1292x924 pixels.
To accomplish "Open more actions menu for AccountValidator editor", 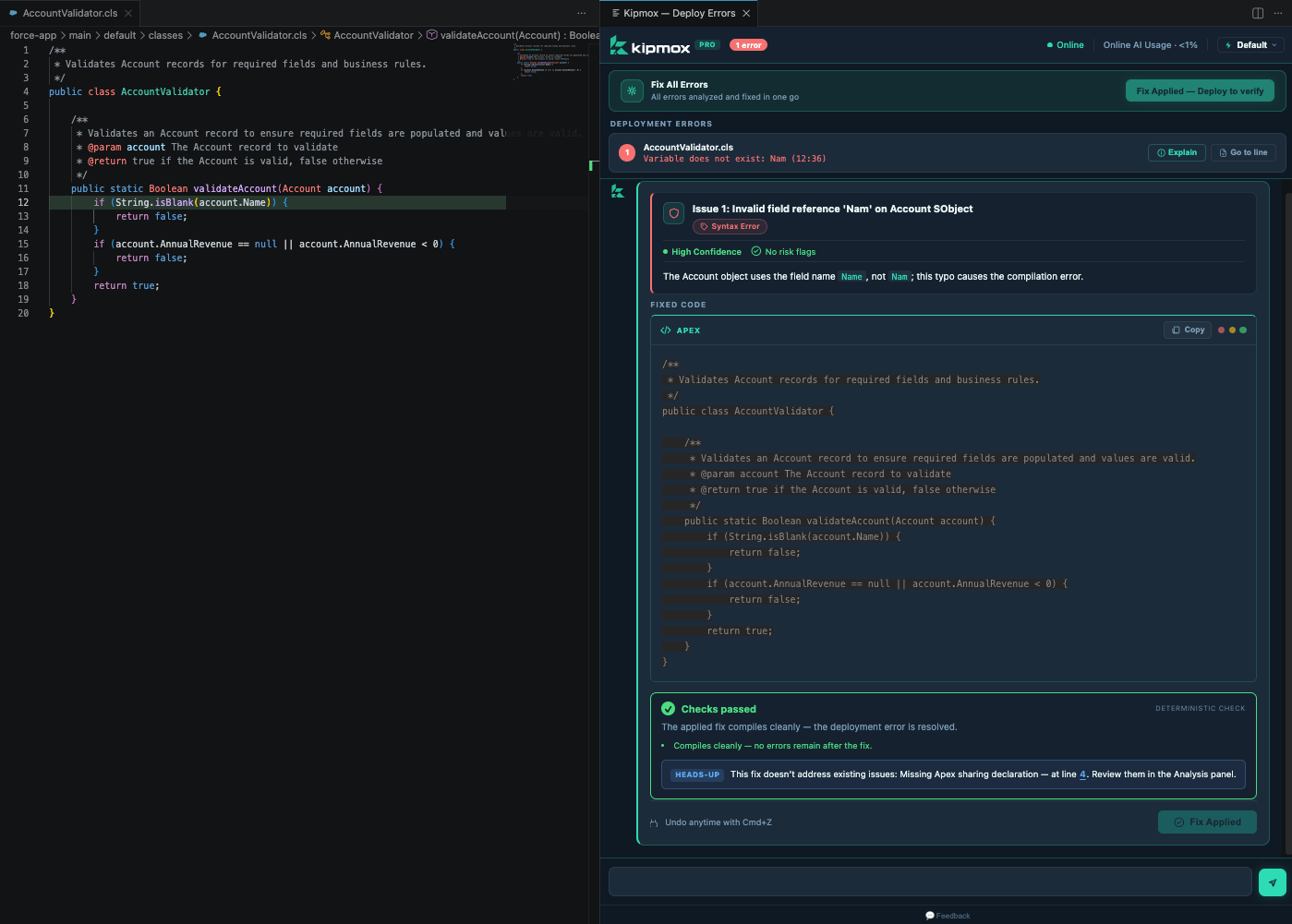I will (x=581, y=13).
